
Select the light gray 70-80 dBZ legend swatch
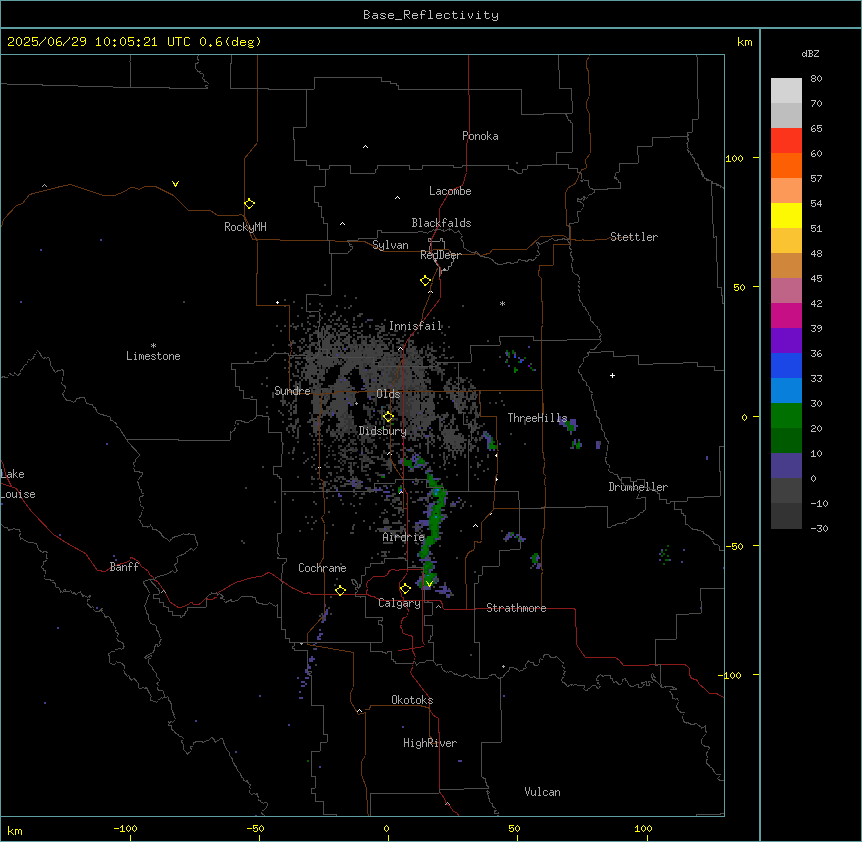pos(786,90)
